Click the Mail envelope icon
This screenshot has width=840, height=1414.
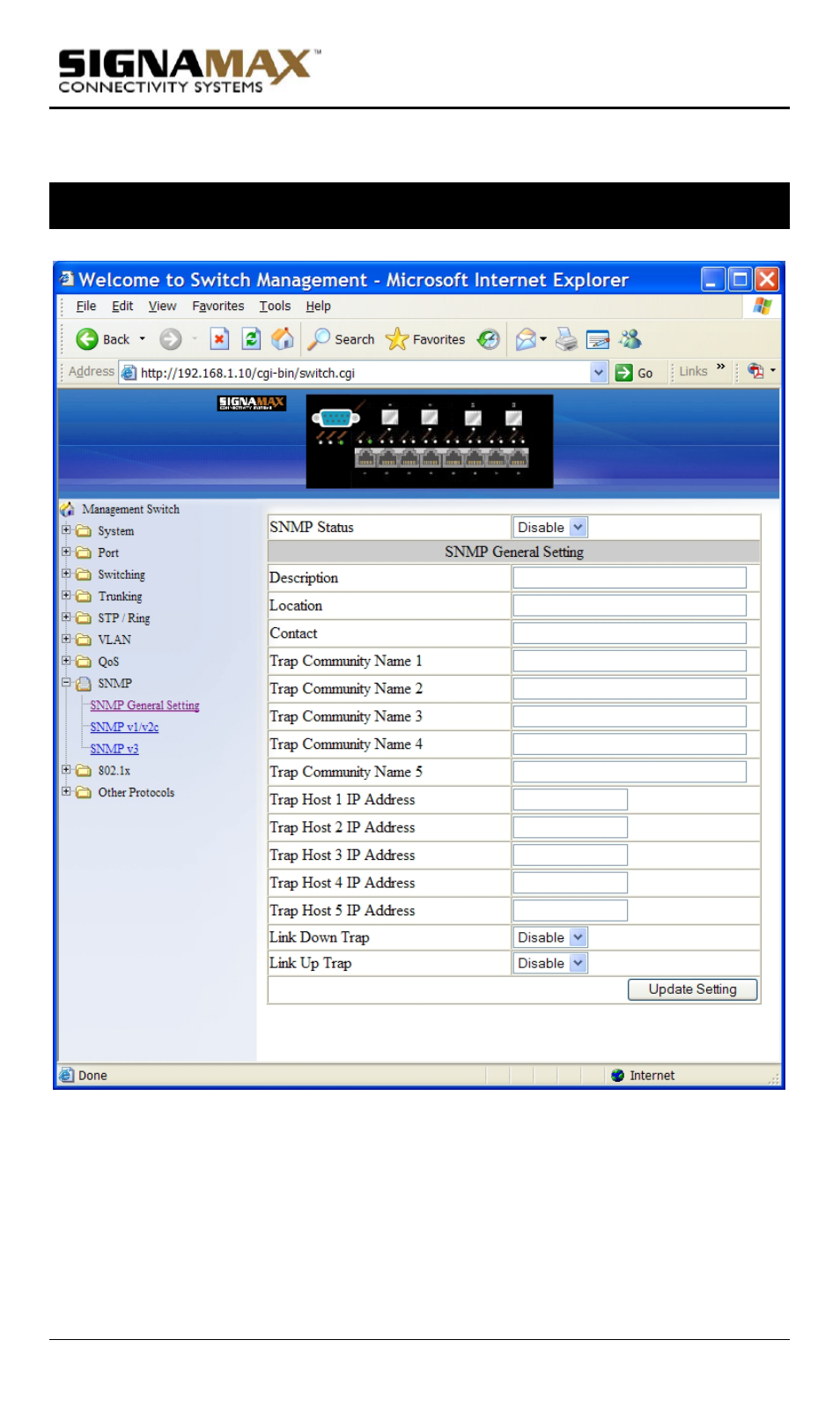point(526,339)
